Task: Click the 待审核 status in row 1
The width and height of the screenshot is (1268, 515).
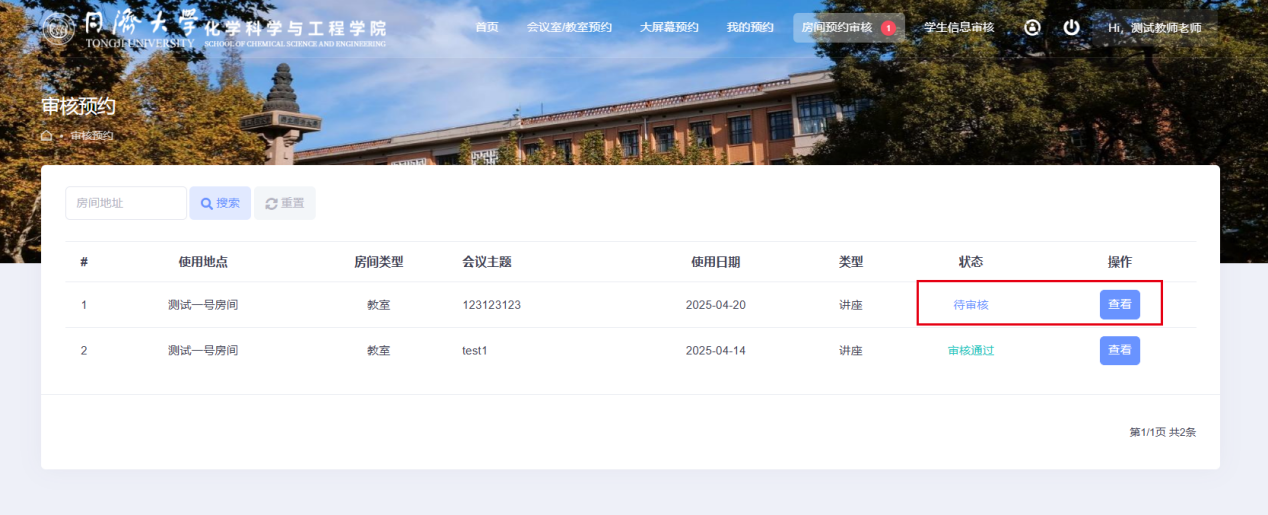Action: click(971, 305)
